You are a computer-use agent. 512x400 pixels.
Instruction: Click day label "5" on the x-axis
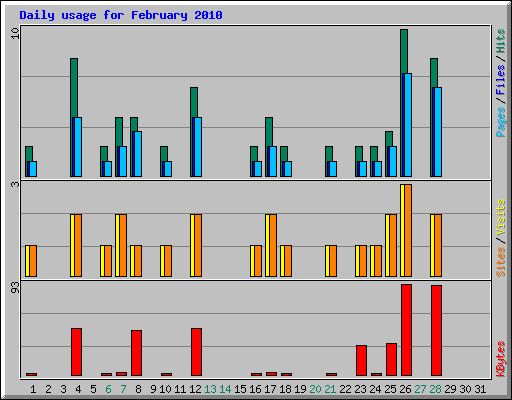tap(93, 389)
